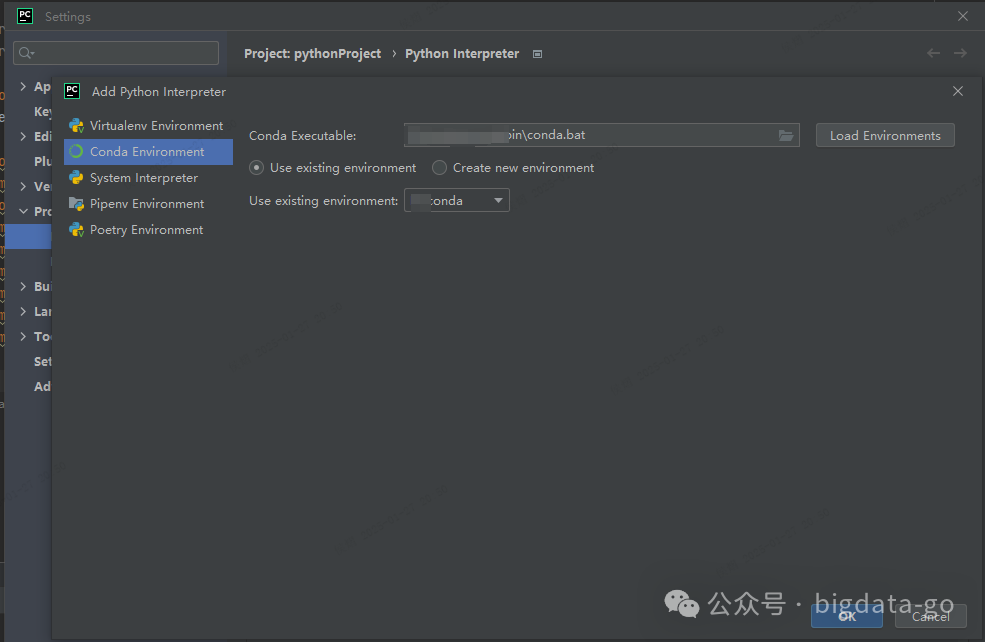Viewport: 985px width, 642px height.
Task: Open the Advanced Settings item starting with Ad
Action: [x=42, y=386]
